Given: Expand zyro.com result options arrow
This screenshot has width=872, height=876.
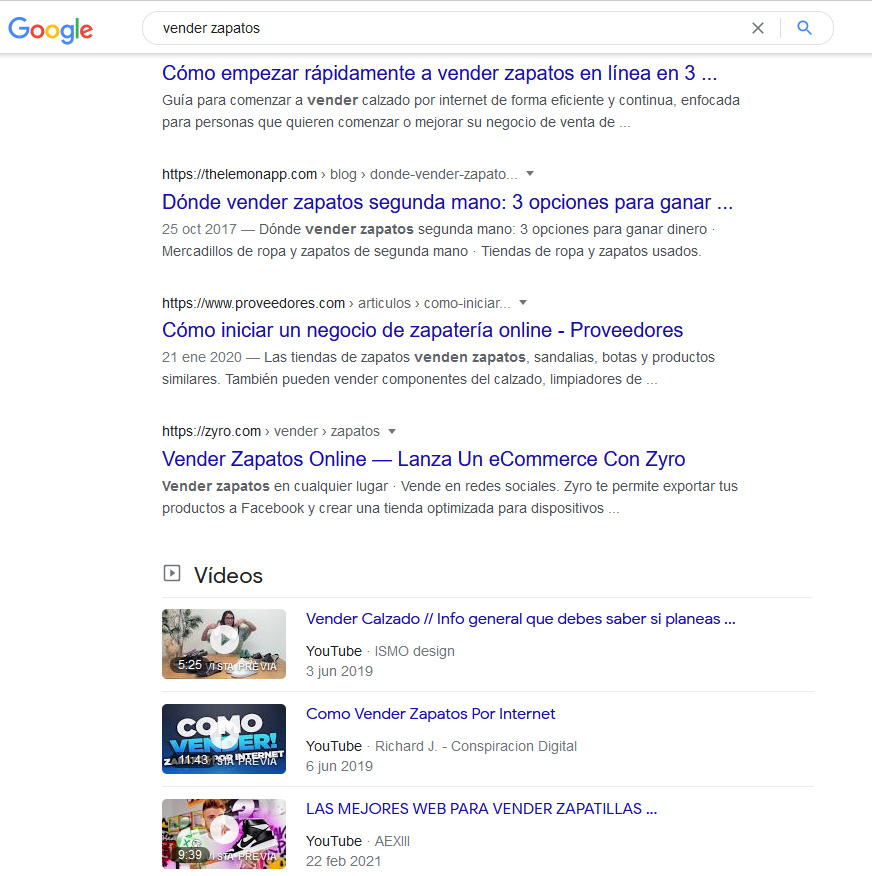Looking at the screenshot, I should (392, 431).
